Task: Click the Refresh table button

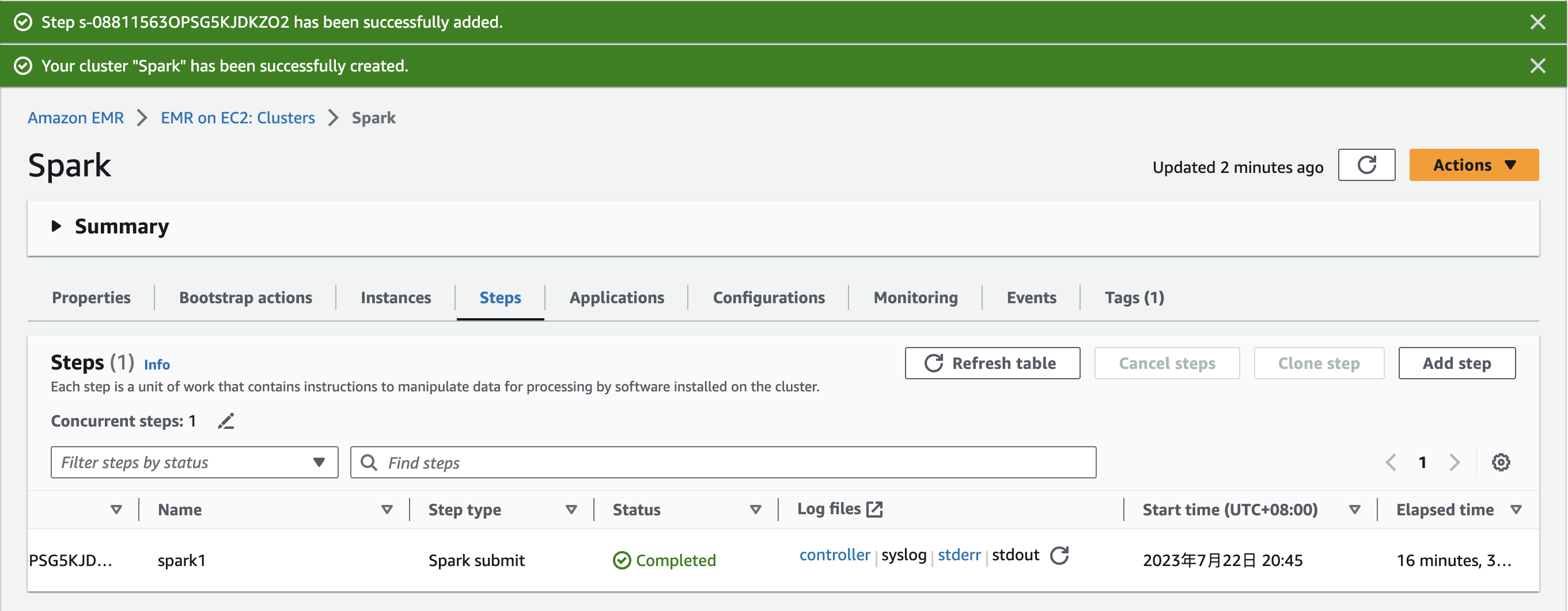Action: pos(992,363)
